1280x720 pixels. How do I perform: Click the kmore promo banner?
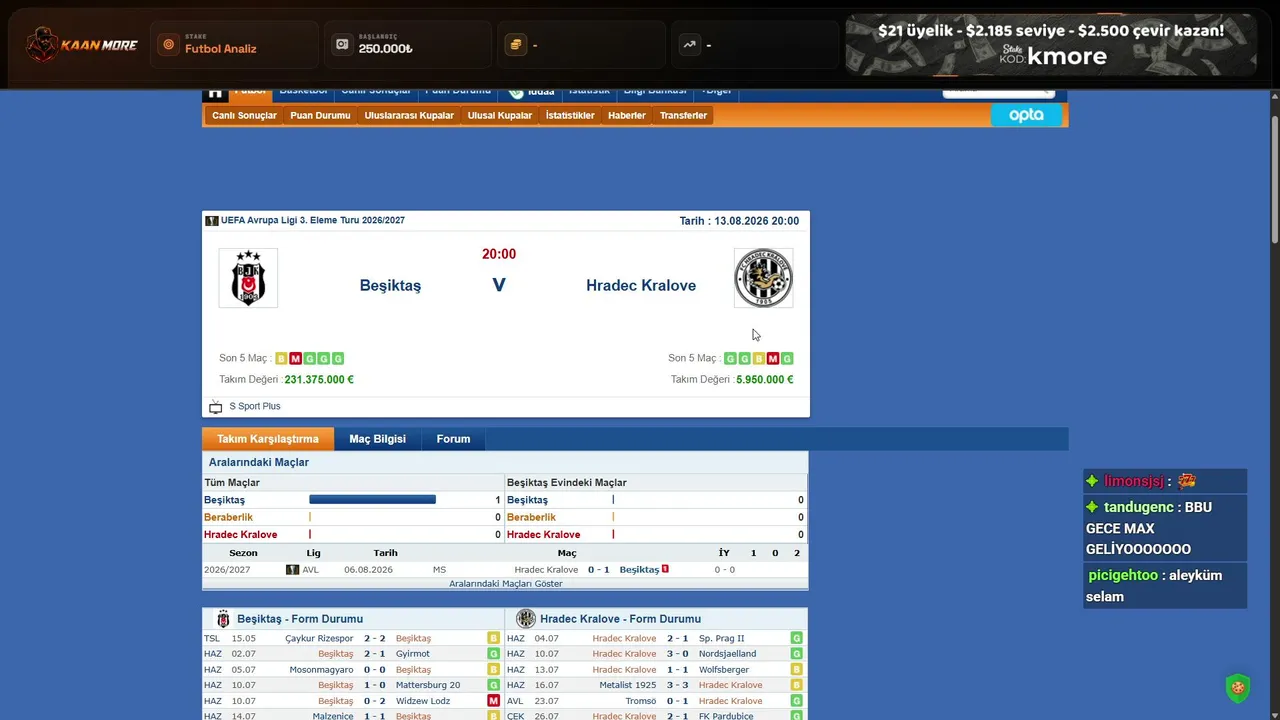(1051, 45)
